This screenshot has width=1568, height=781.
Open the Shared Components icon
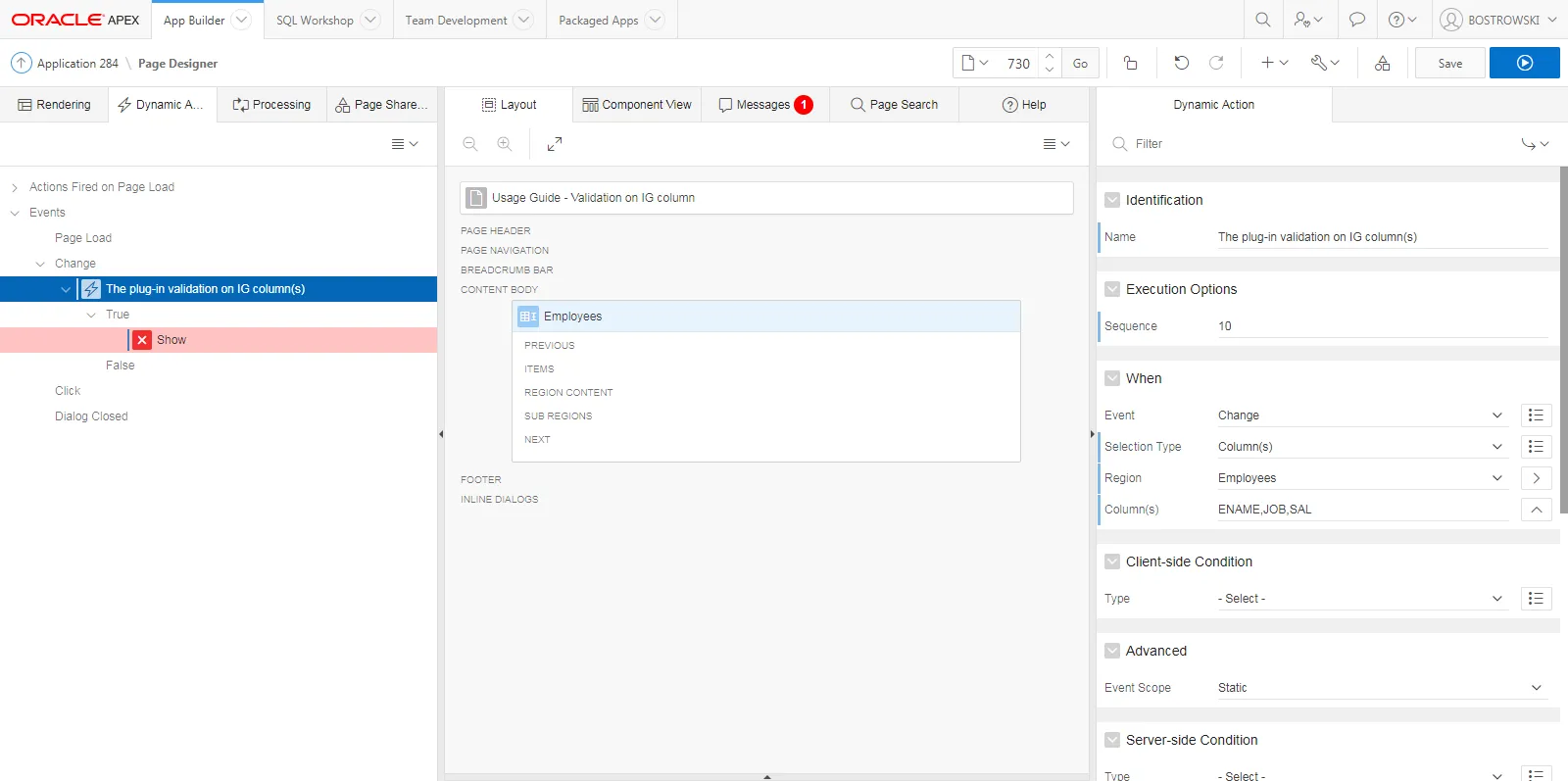tap(1382, 63)
